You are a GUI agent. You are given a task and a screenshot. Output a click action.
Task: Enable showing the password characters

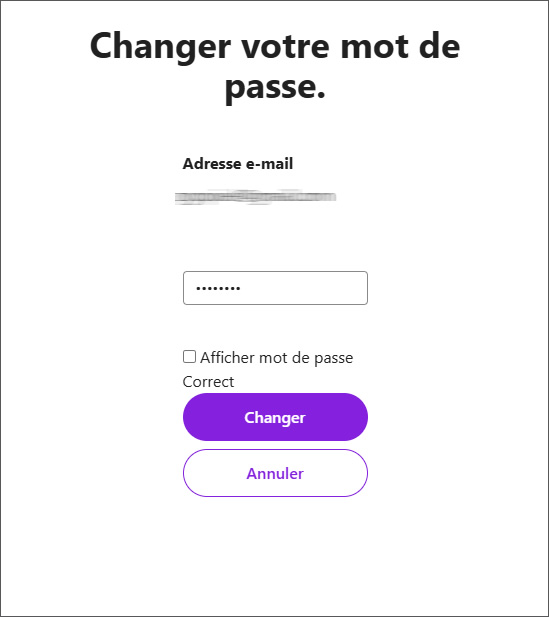point(189,357)
